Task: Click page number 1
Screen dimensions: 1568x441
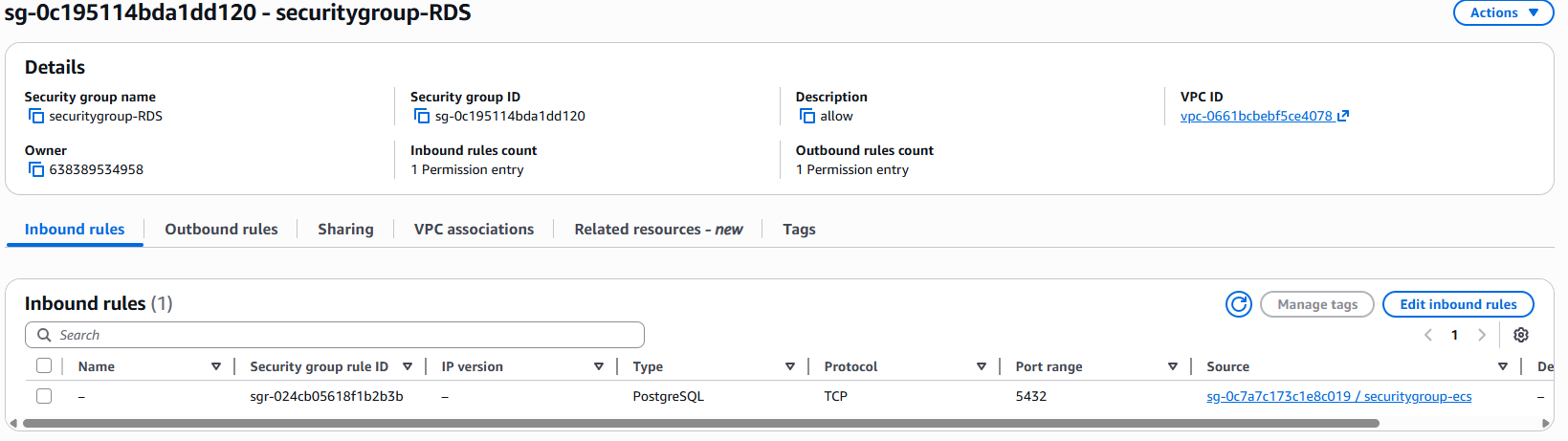Action: pos(1455,335)
